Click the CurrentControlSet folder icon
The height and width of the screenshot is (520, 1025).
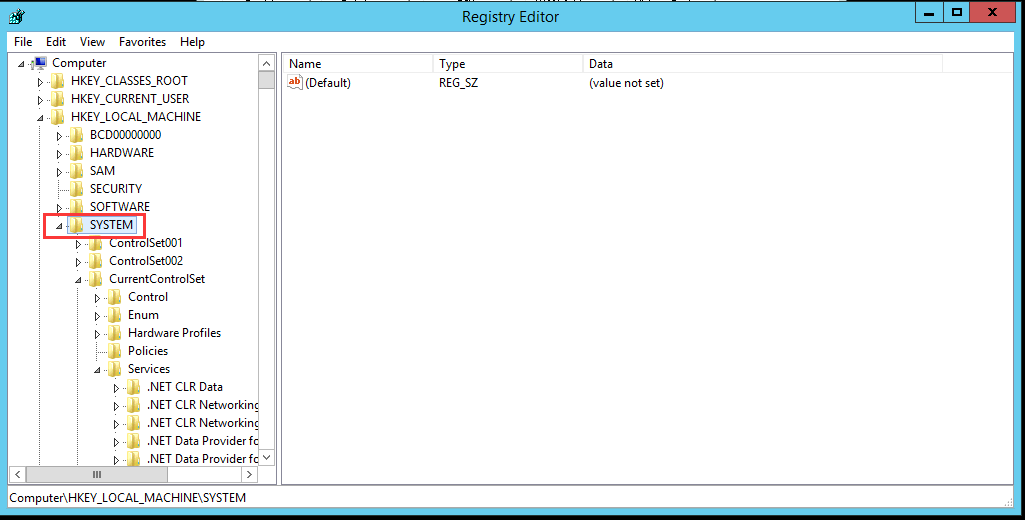96,279
